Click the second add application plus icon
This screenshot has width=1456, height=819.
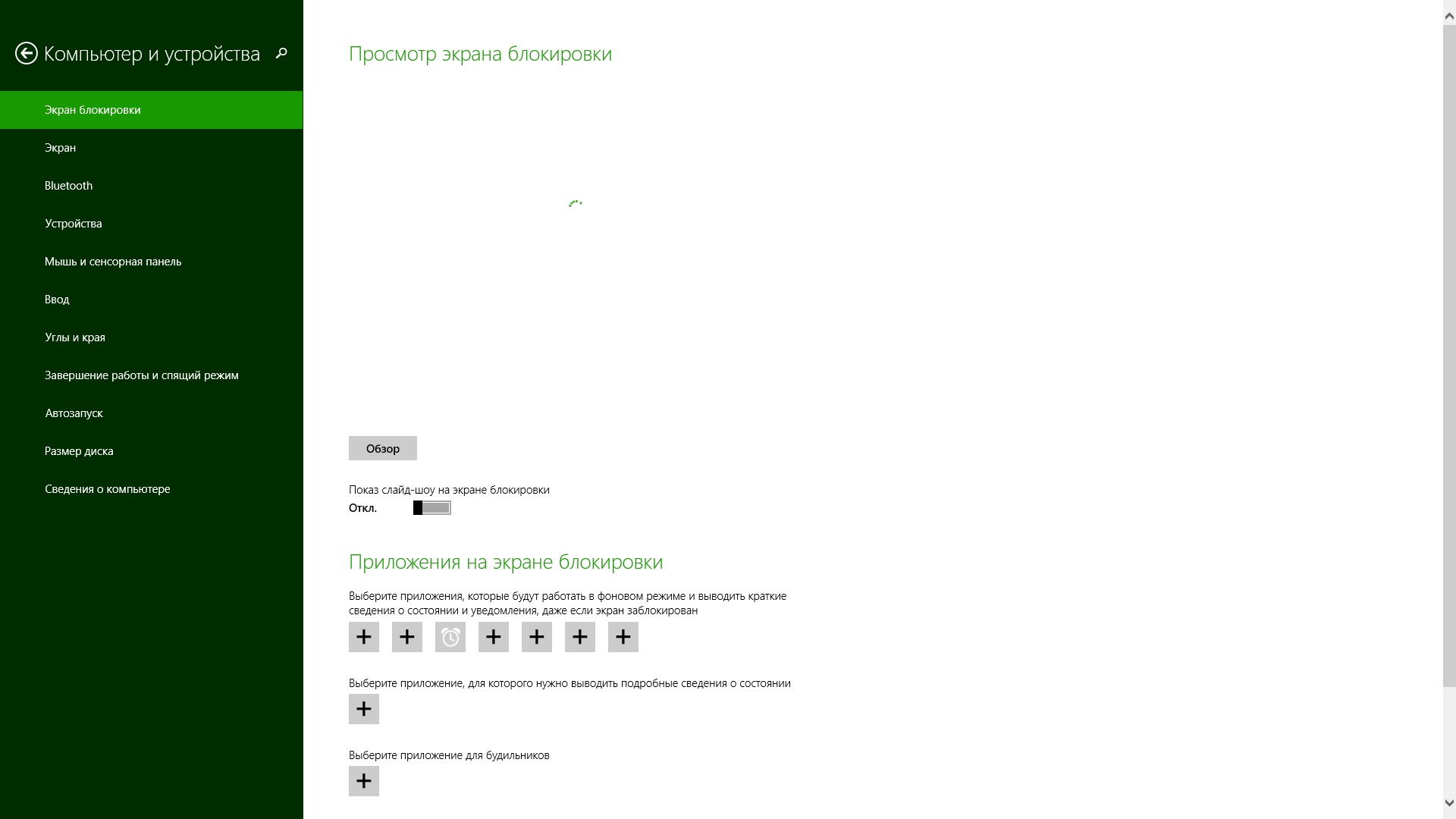click(x=407, y=637)
